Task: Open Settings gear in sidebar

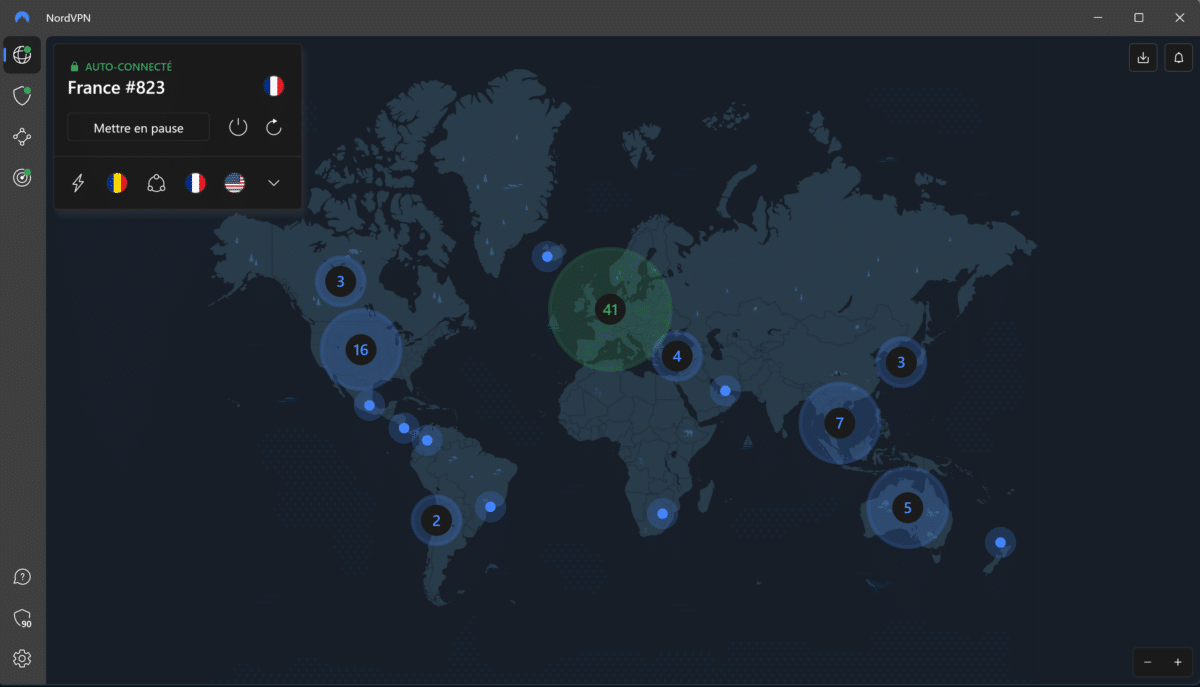Action: point(22,658)
